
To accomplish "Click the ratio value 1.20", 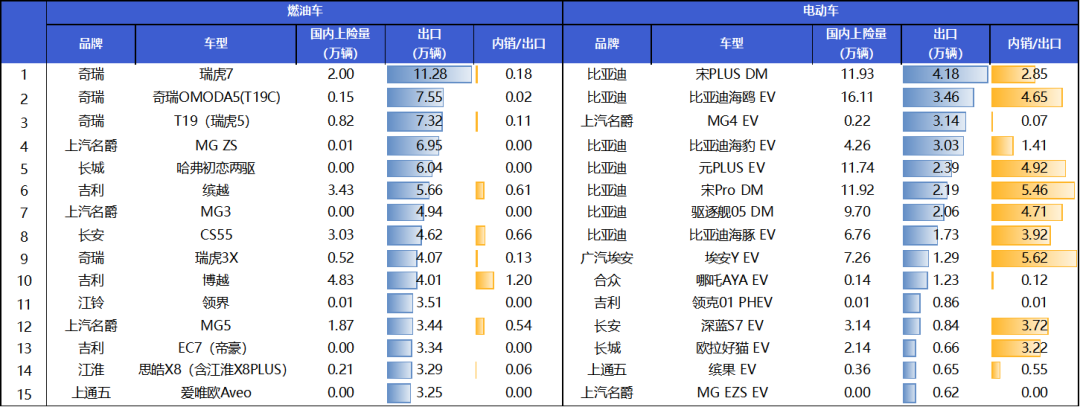I will tap(518, 280).
